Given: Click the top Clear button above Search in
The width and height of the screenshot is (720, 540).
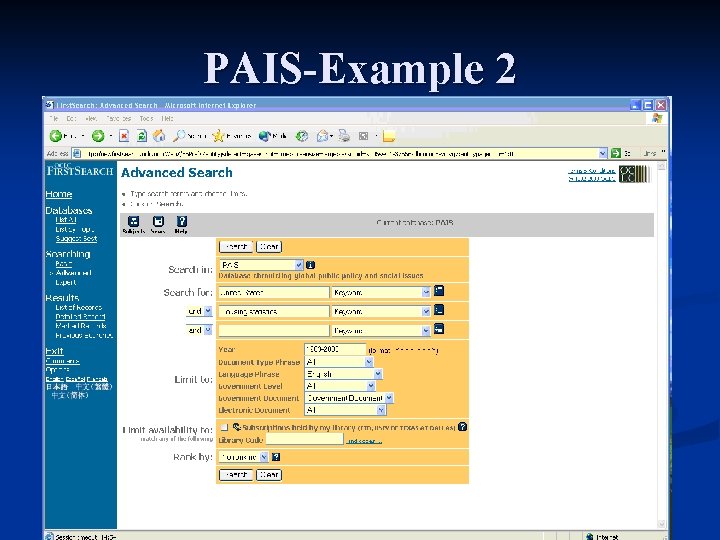Looking at the screenshot, I should click(x=269, y=247).
